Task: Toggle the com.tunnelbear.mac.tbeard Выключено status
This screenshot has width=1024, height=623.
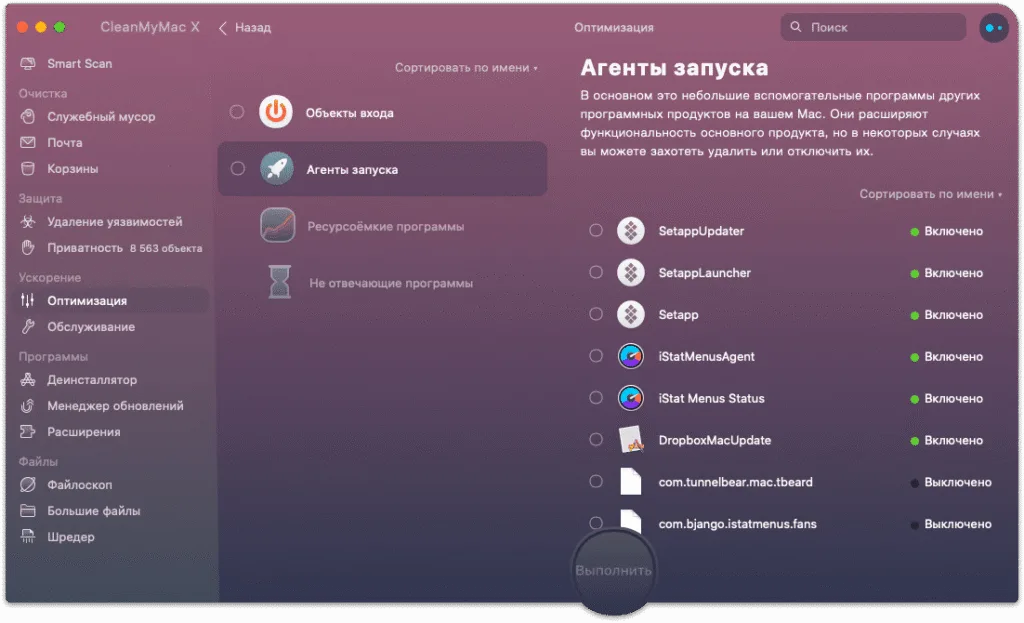Action: click(x=951, y=482)
